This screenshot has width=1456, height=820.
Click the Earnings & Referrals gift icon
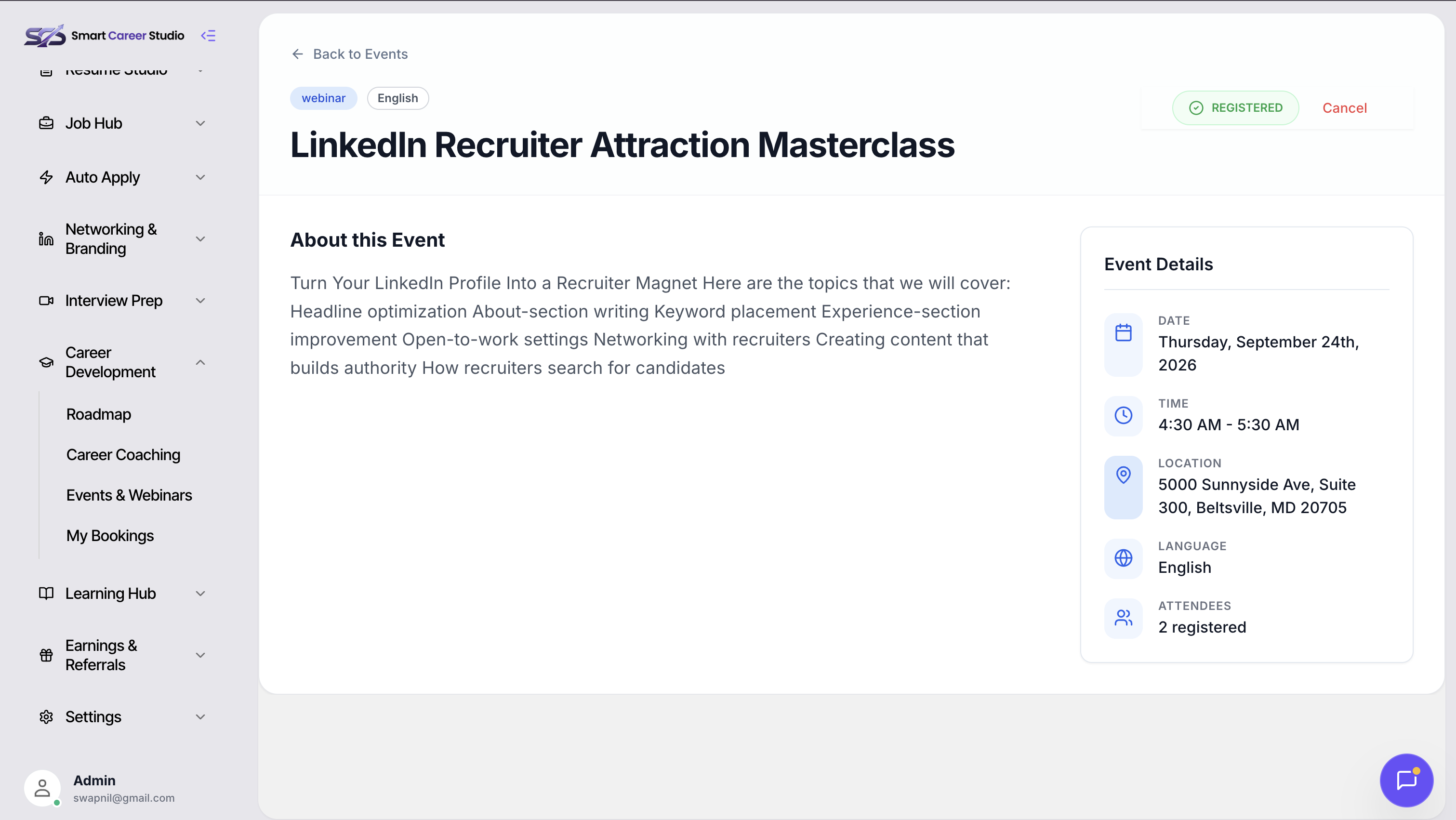[46, 655]
